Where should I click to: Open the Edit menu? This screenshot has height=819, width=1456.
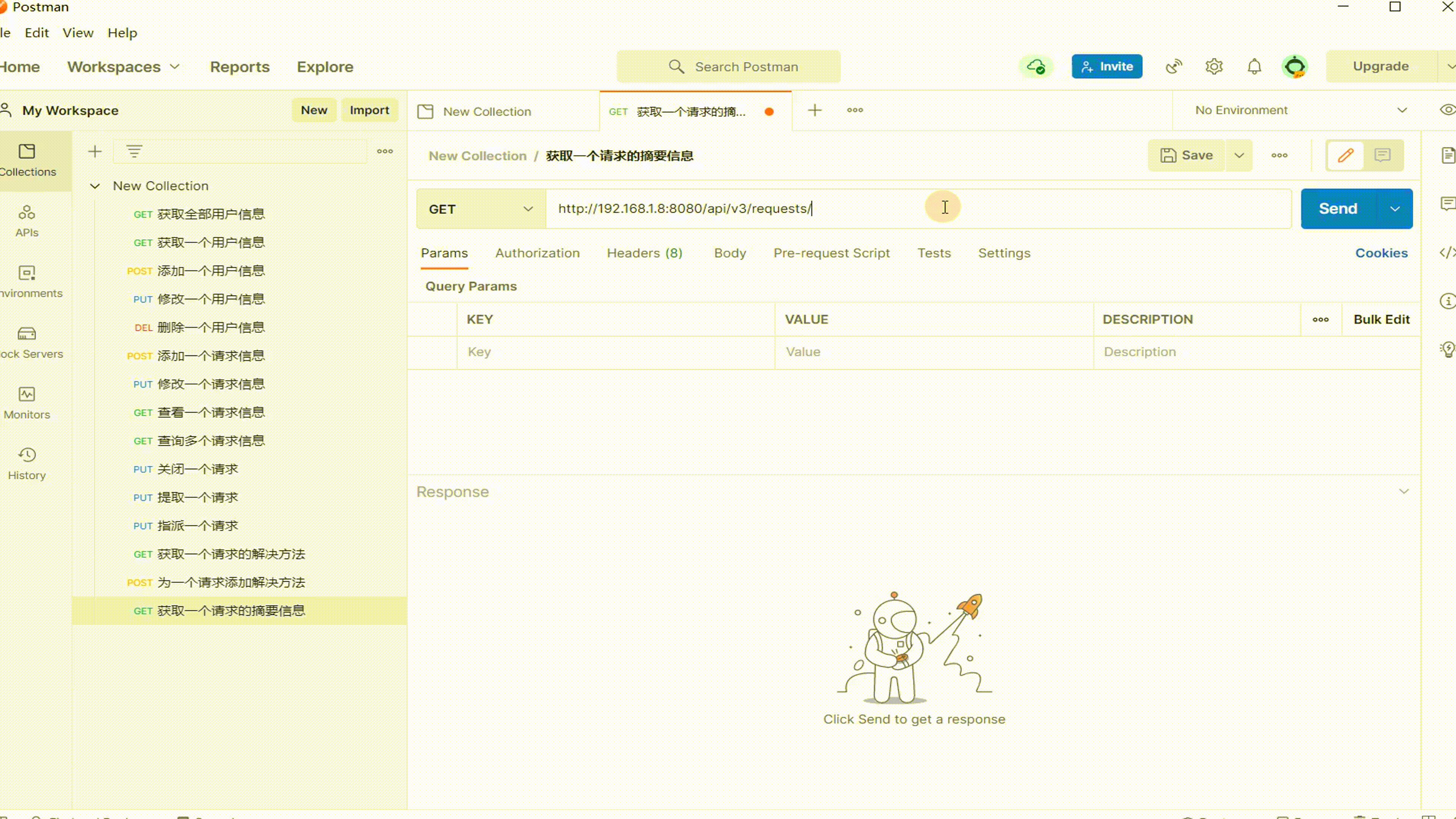pos(37,33)
